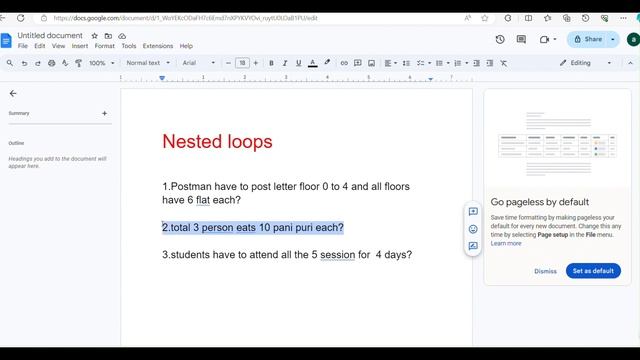
Task: Check the cloud save status icon
Action: click(122, 36)
